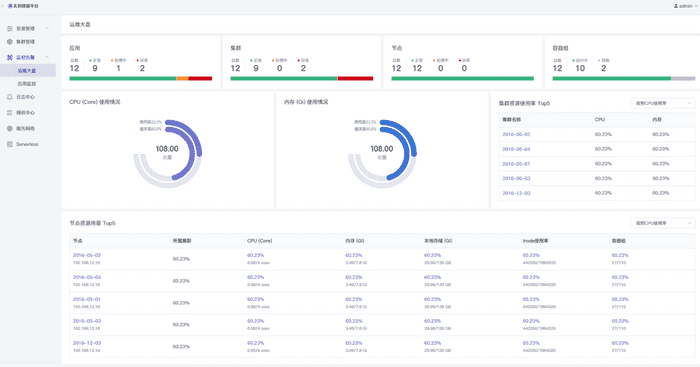Click memory 60.23% value in node 2016-05-04 row
The image size is (700, 367).
click(x=354, y=277)
